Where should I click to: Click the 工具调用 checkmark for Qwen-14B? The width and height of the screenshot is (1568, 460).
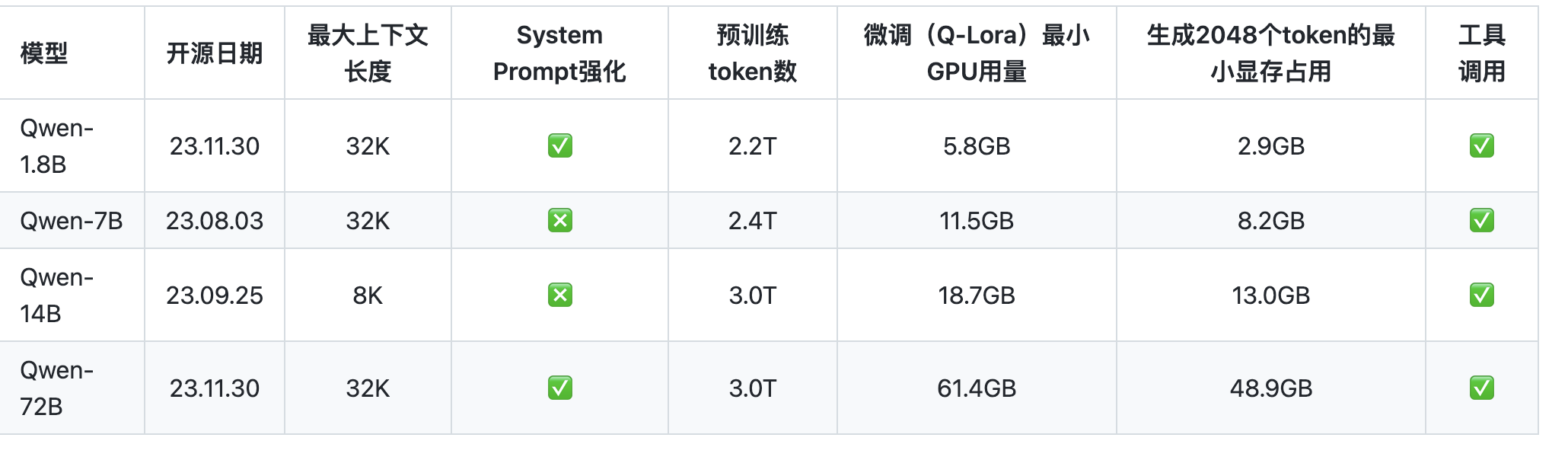(x=1481, y=295)
